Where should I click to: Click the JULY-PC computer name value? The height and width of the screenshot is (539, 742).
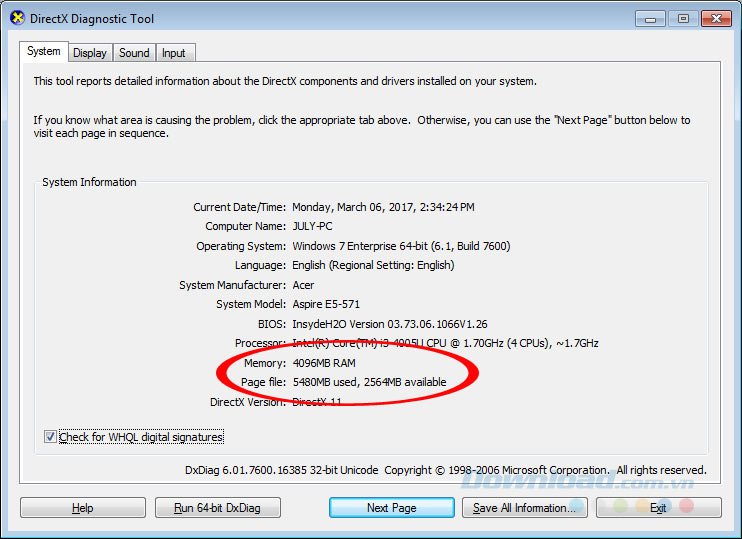[x=312, y=226]
